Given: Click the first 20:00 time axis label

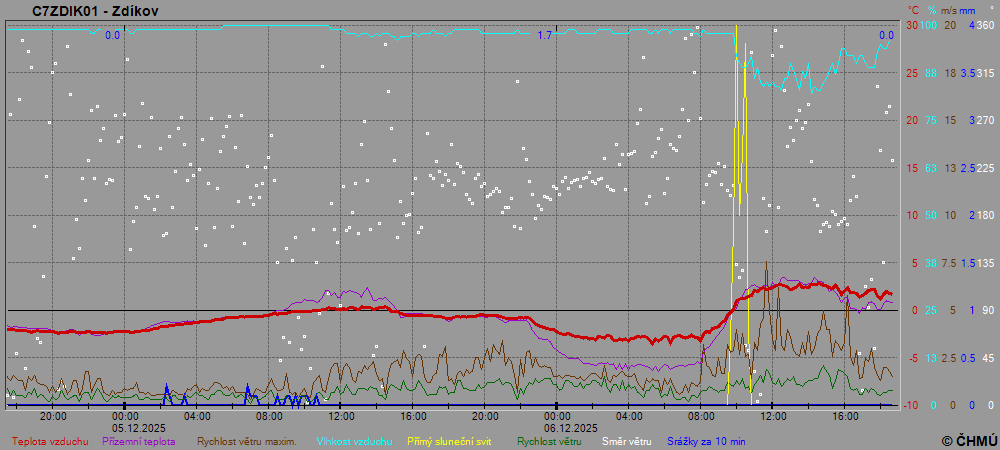Looking at the screenshot, I should 52,415.
